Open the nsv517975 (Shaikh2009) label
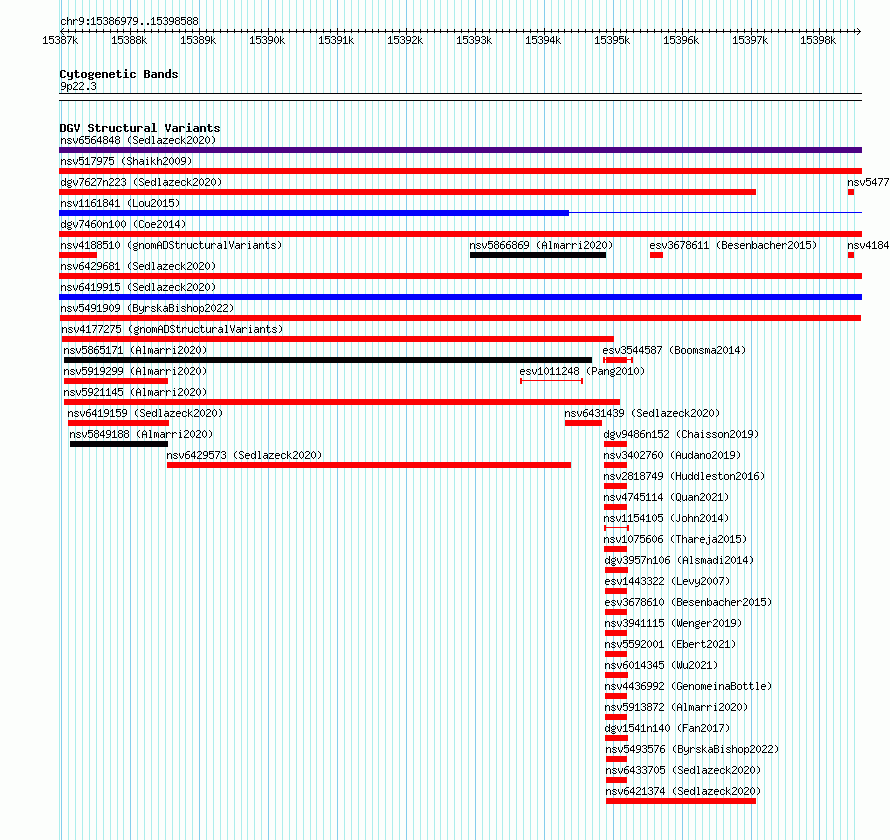Screen dimensions: 890x840 pos(126,161)
